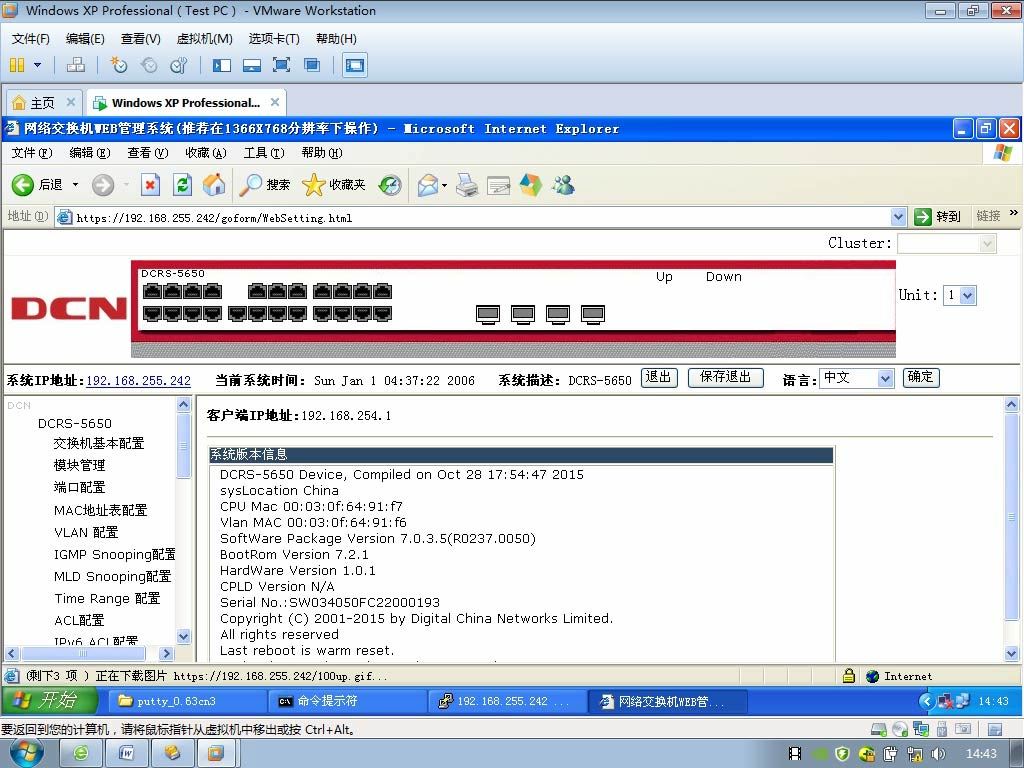Viewport: 1024px width, 768px height.
Task: Open IE 查看(V) menu
Action: [148, 153]
